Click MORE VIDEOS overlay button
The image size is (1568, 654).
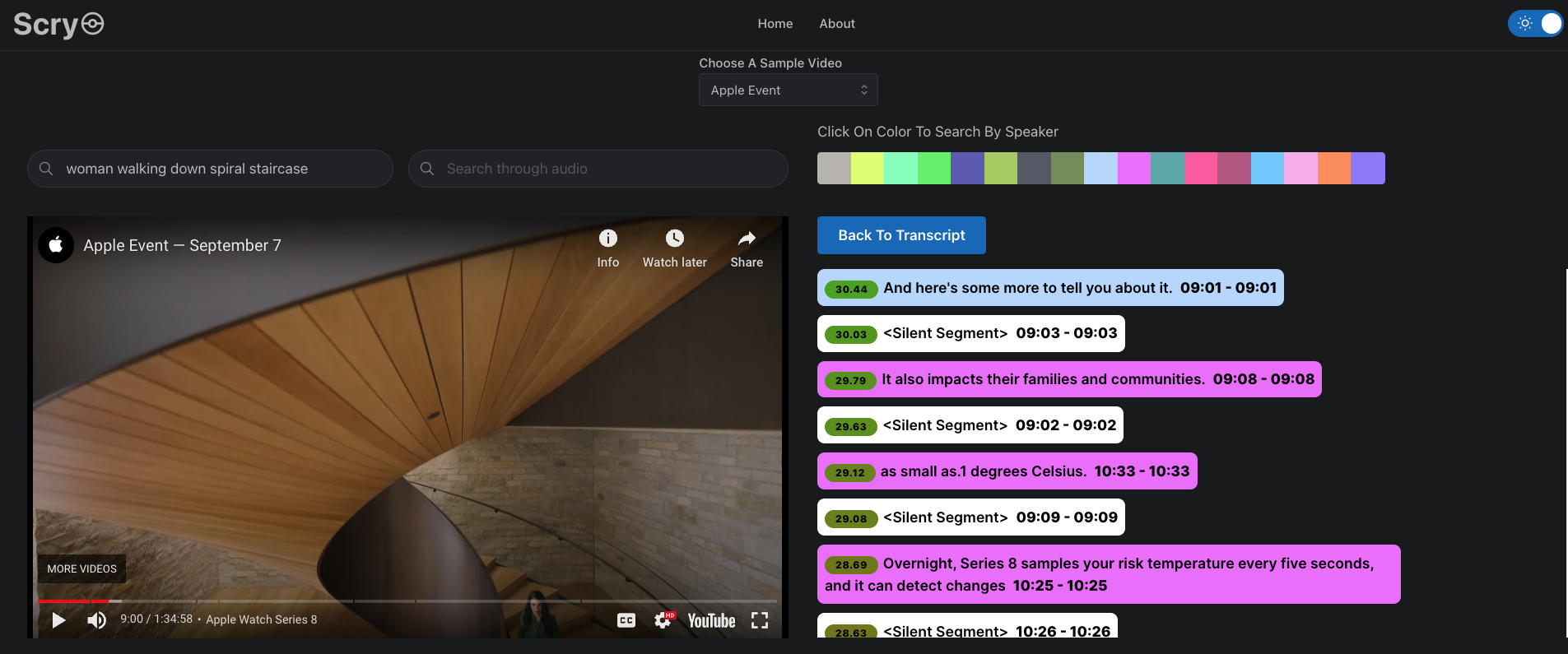click(81, 568)
